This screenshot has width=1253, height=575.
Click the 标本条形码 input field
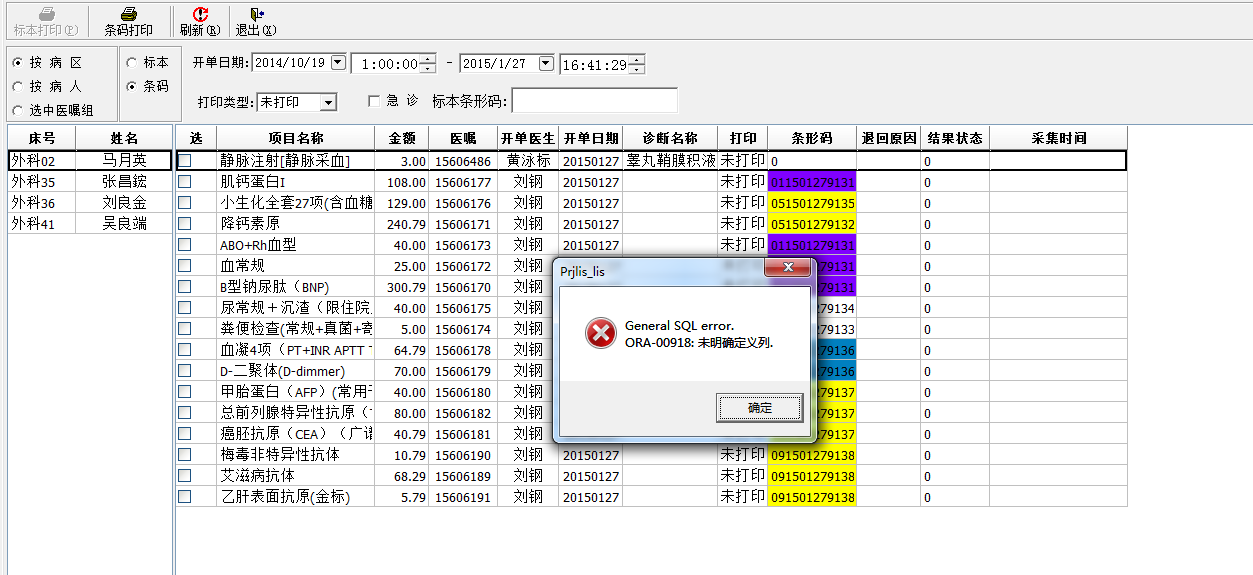click(594, 101)
